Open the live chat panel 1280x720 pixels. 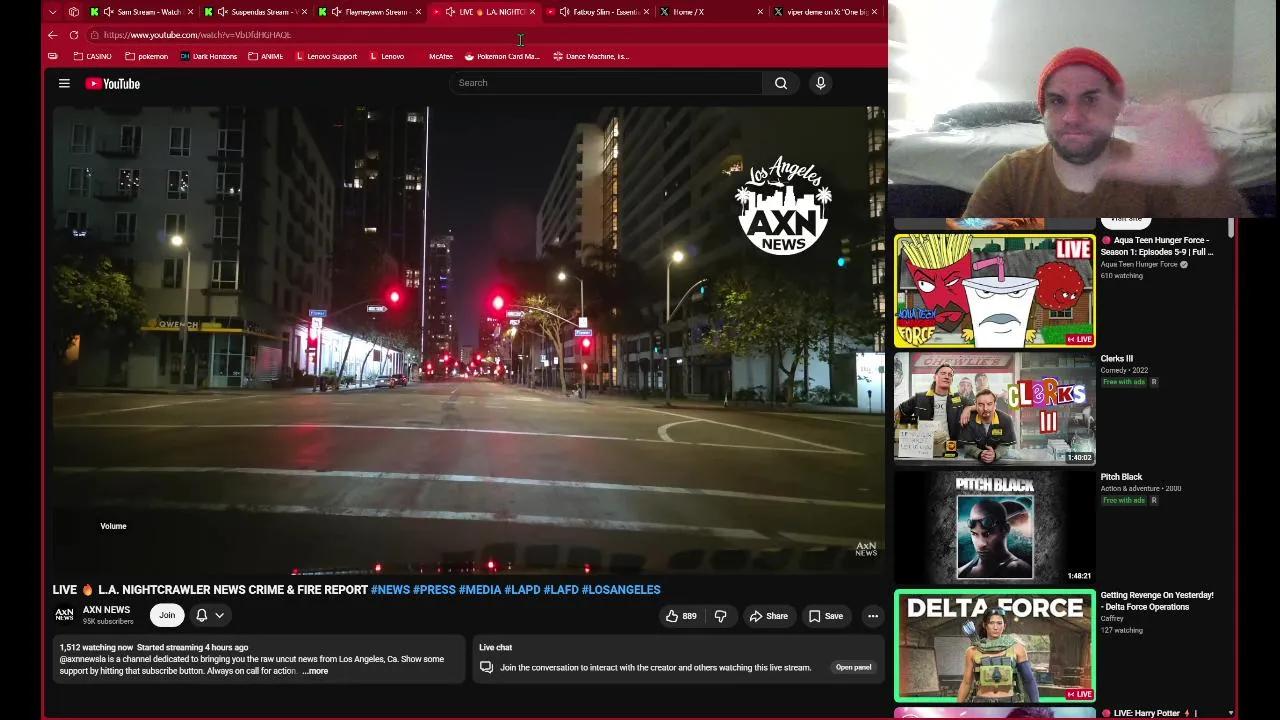853,667
